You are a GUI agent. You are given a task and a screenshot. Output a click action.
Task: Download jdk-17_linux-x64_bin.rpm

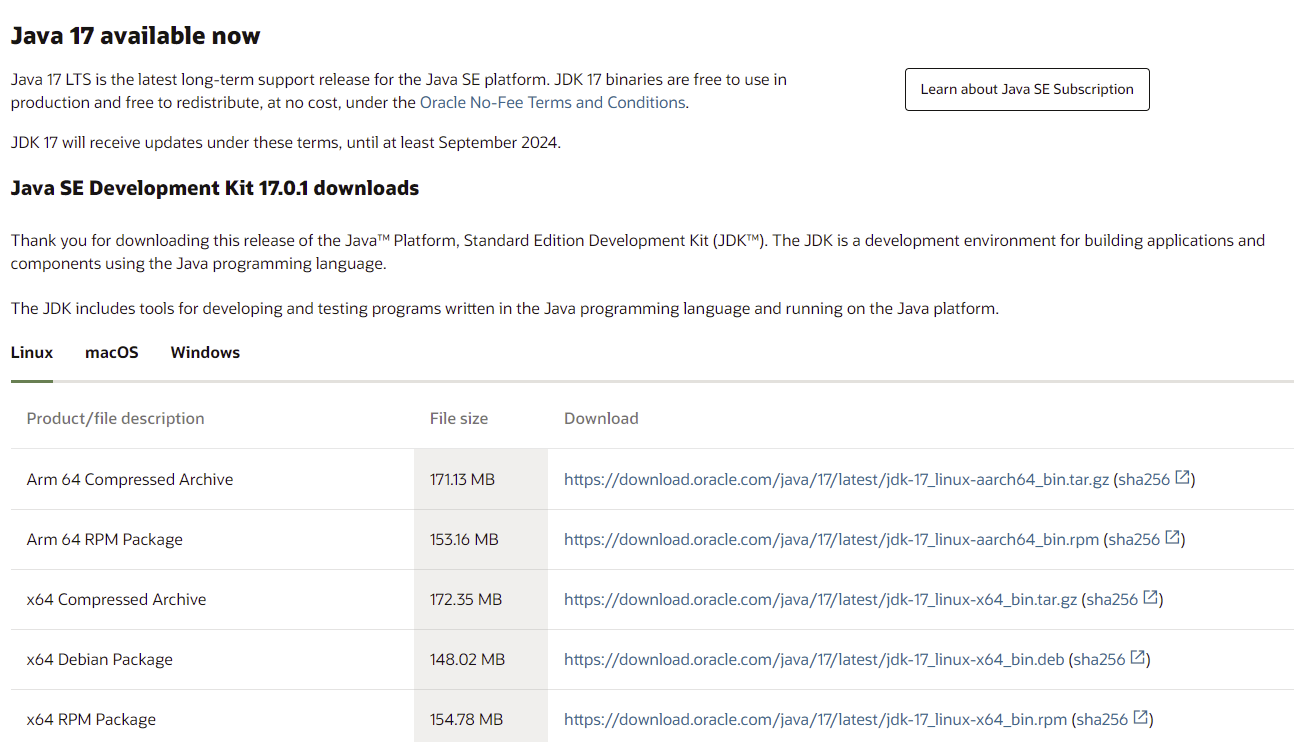point(815,719)
